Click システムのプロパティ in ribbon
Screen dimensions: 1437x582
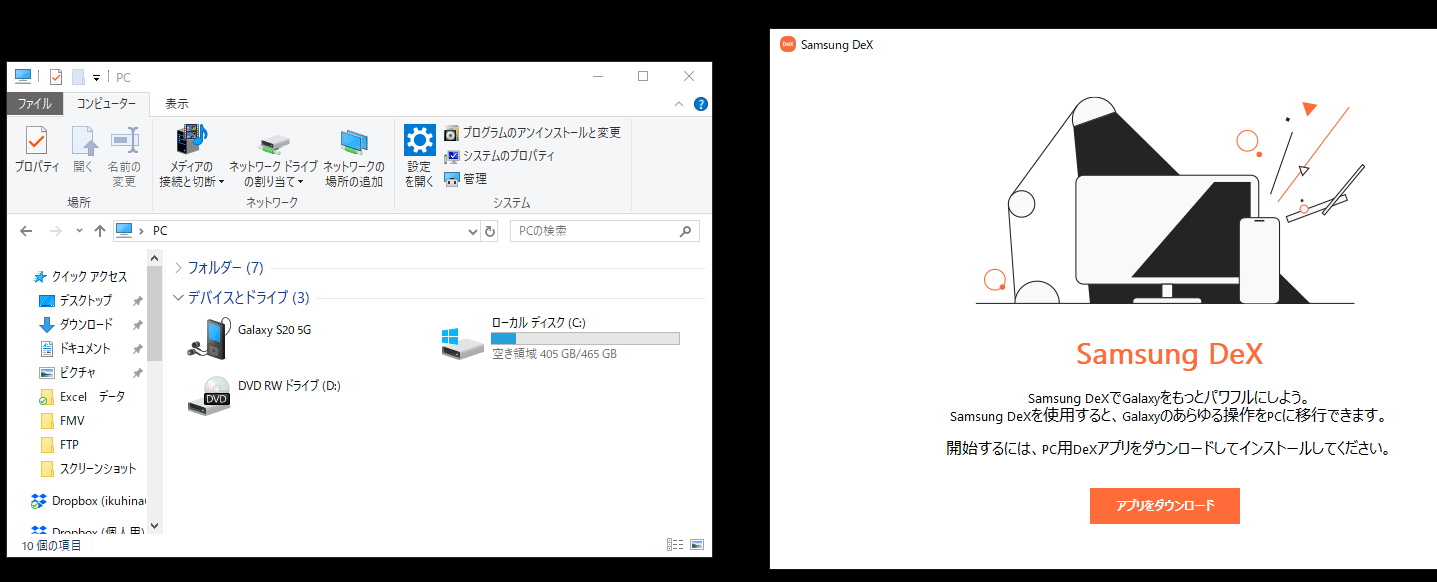click(x=499, y=156)
